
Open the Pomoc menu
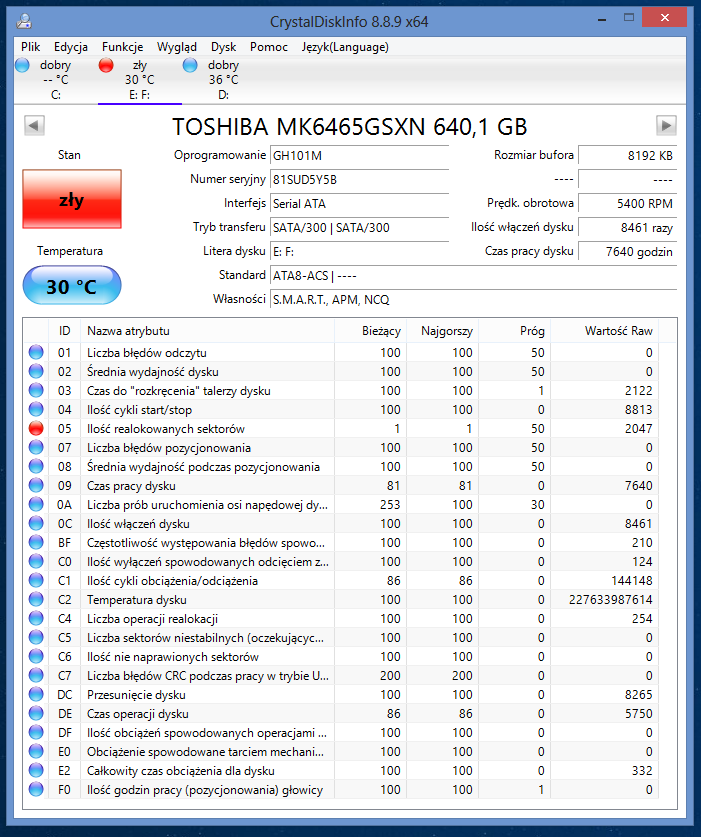tap(269, 47)
